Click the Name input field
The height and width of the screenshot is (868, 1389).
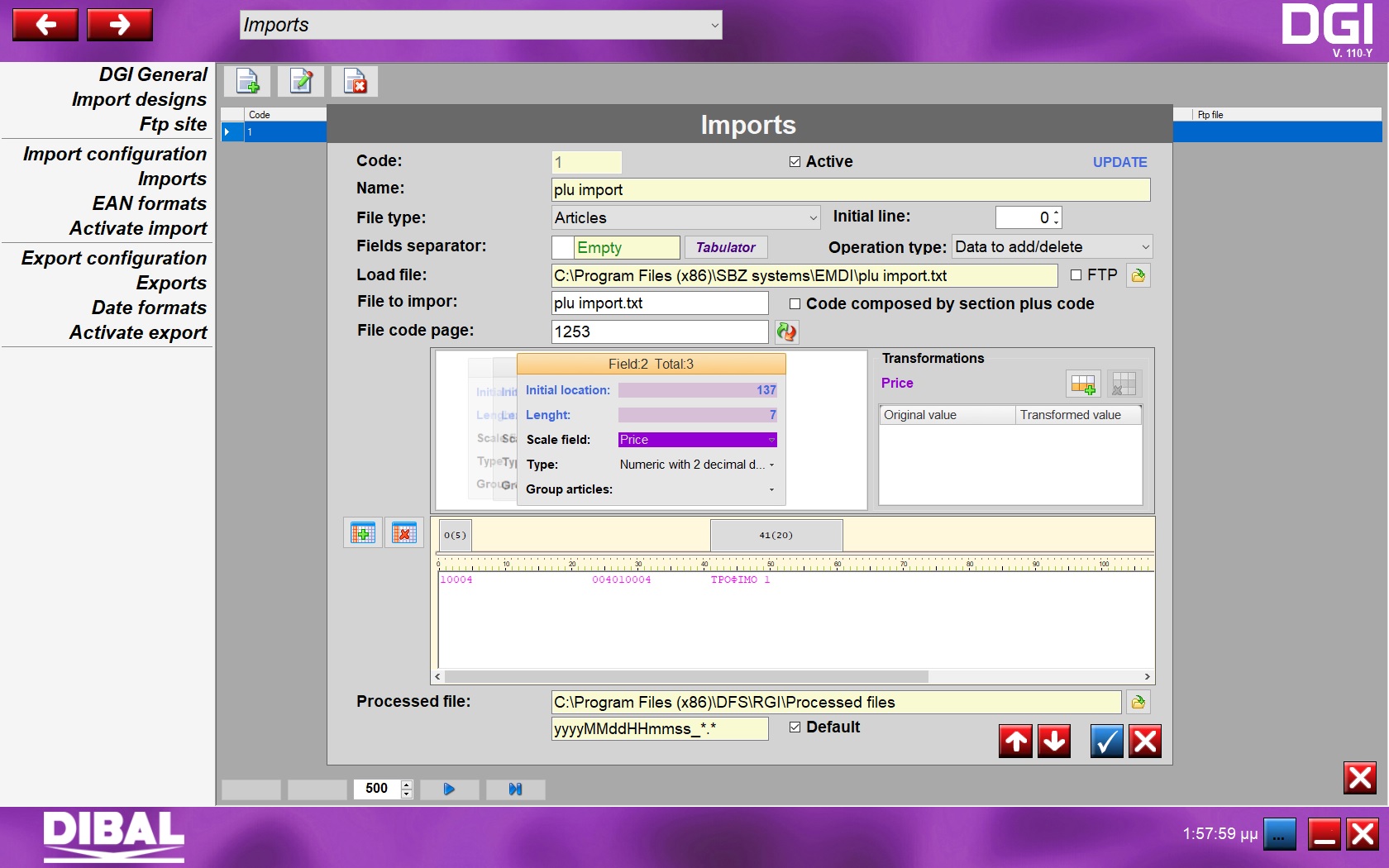coord(851,190)
